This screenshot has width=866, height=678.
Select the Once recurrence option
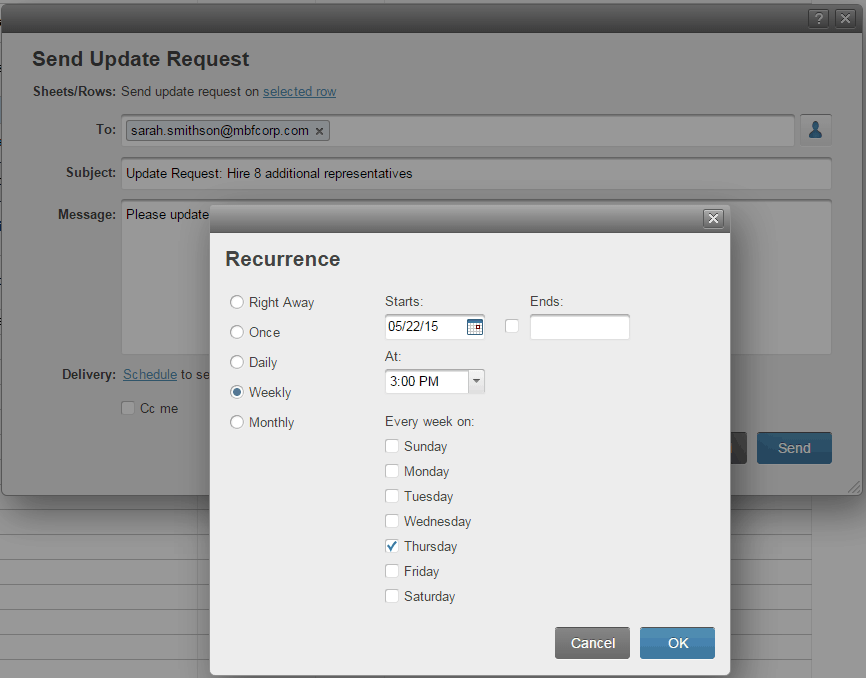click(237, 332)
